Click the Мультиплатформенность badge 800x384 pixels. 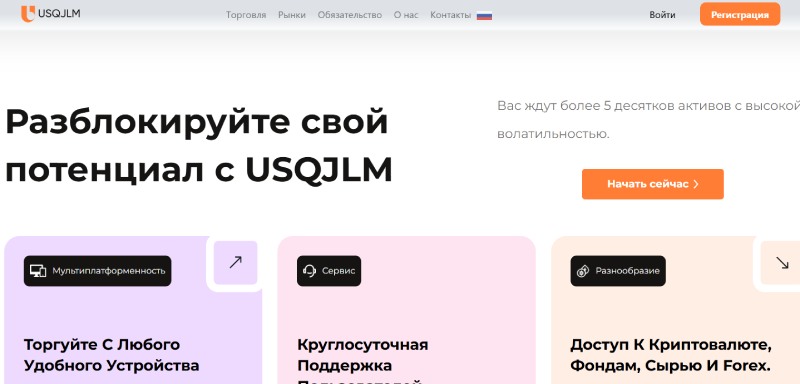tap(97, 271)
